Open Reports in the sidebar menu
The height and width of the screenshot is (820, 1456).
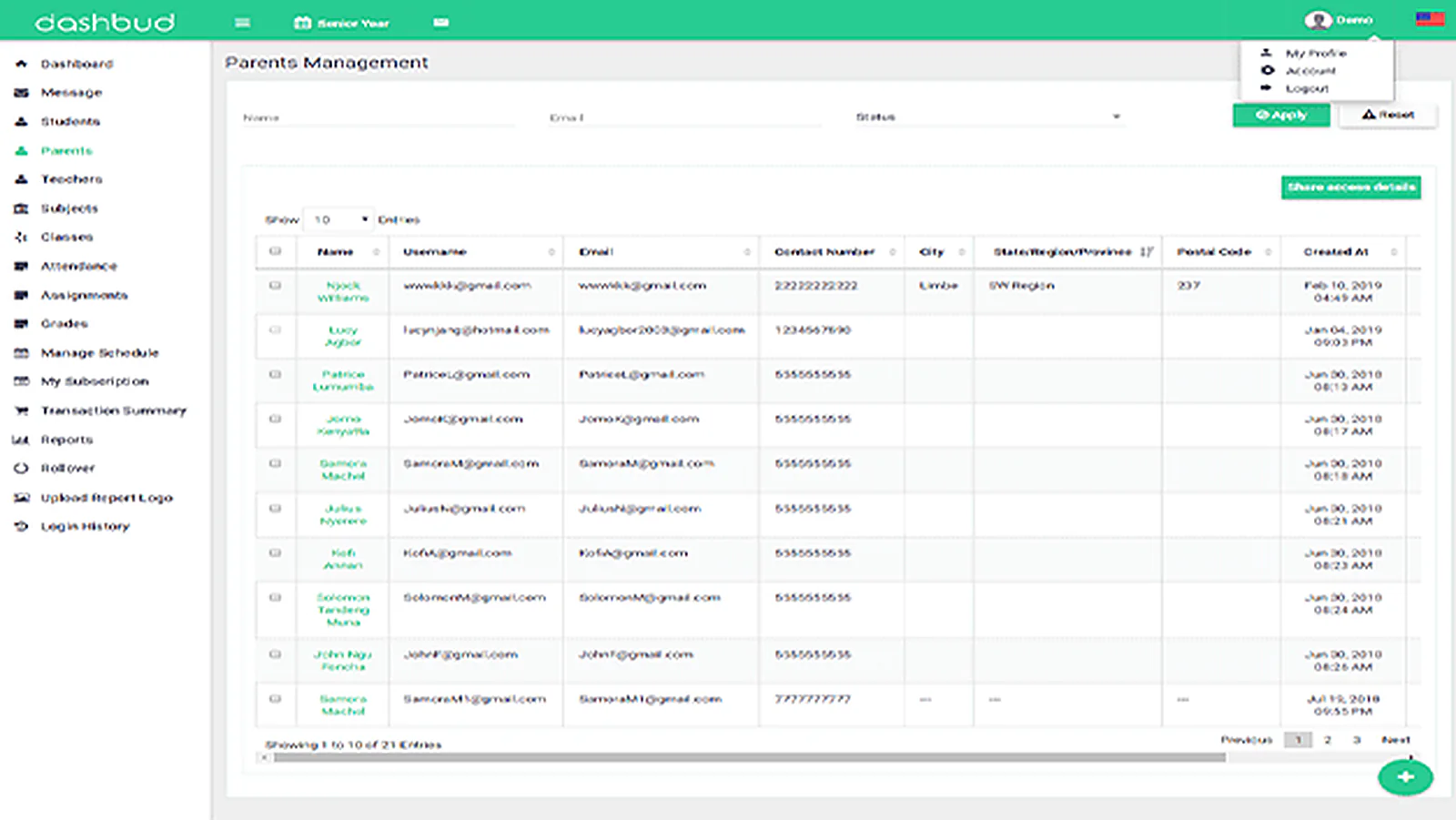tap(66, 440)
